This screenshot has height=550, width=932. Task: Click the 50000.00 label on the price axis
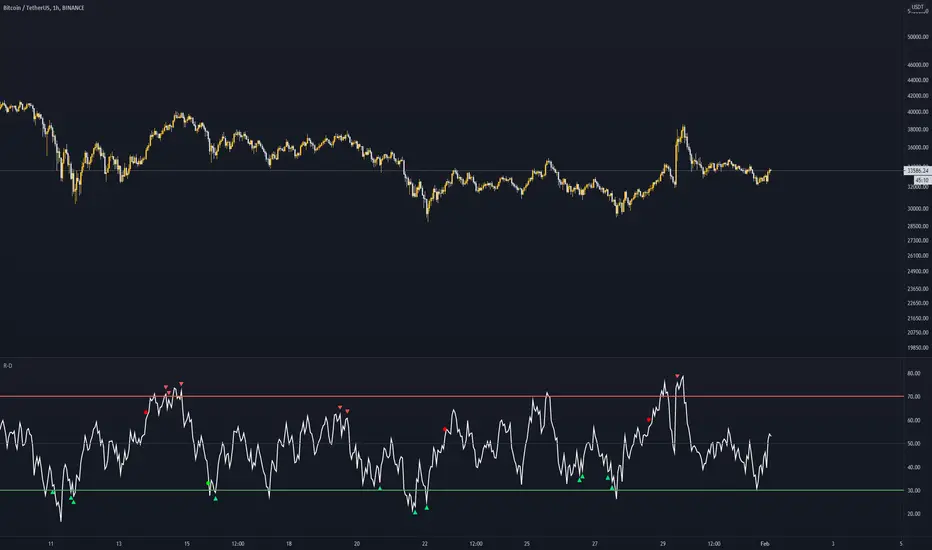click(x=916, y=37)
